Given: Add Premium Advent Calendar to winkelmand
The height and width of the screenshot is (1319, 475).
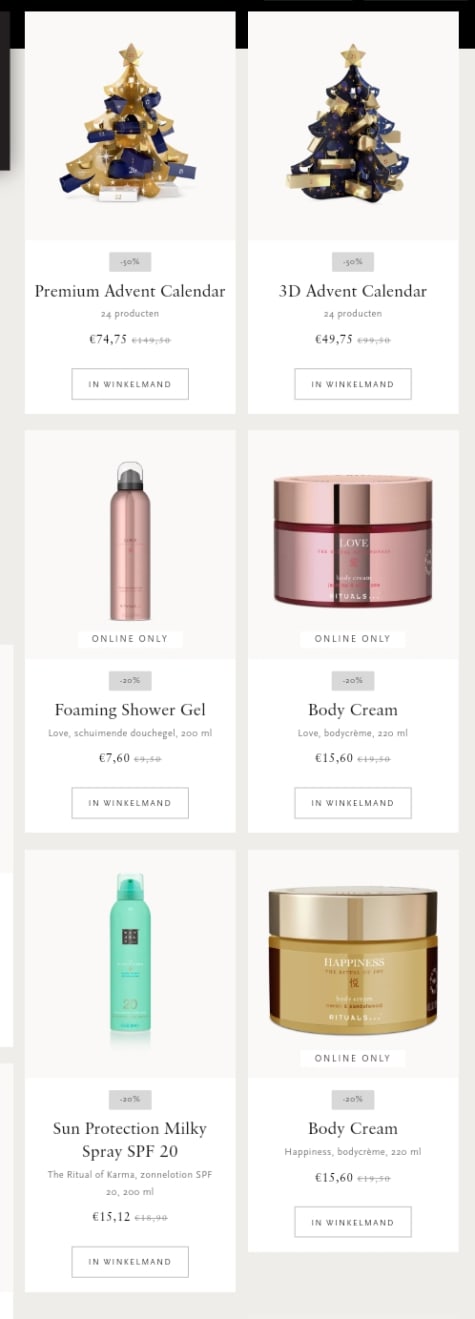Looking at the screenshot, I should pyautogui.click(x=130, y=384).
